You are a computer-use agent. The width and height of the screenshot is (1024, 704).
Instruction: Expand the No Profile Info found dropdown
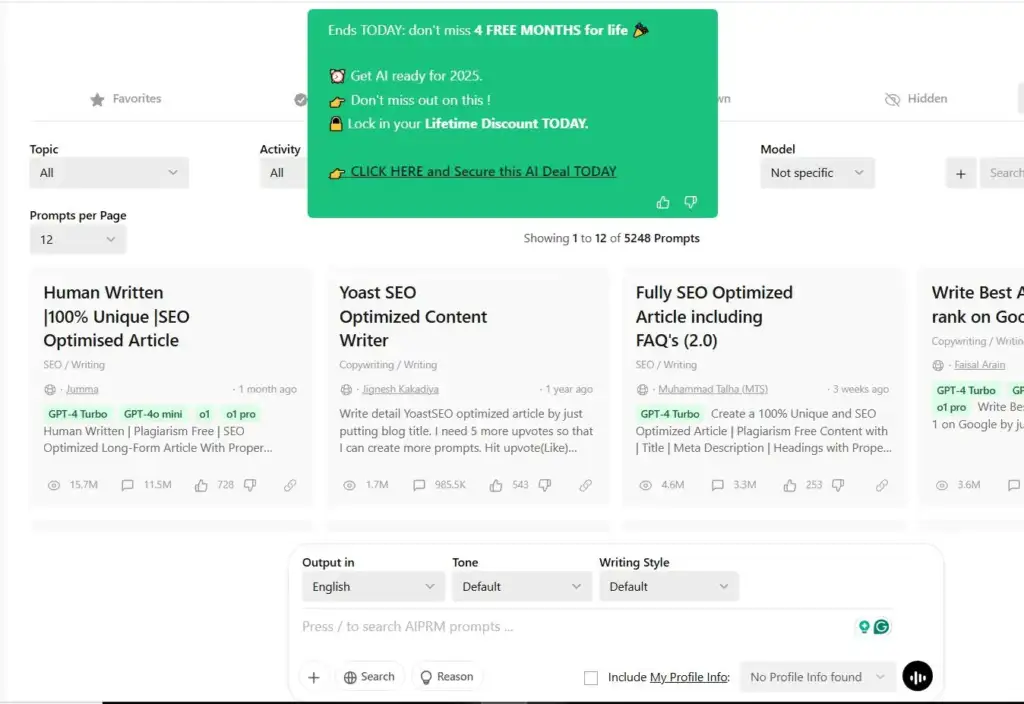click(817, 677)
